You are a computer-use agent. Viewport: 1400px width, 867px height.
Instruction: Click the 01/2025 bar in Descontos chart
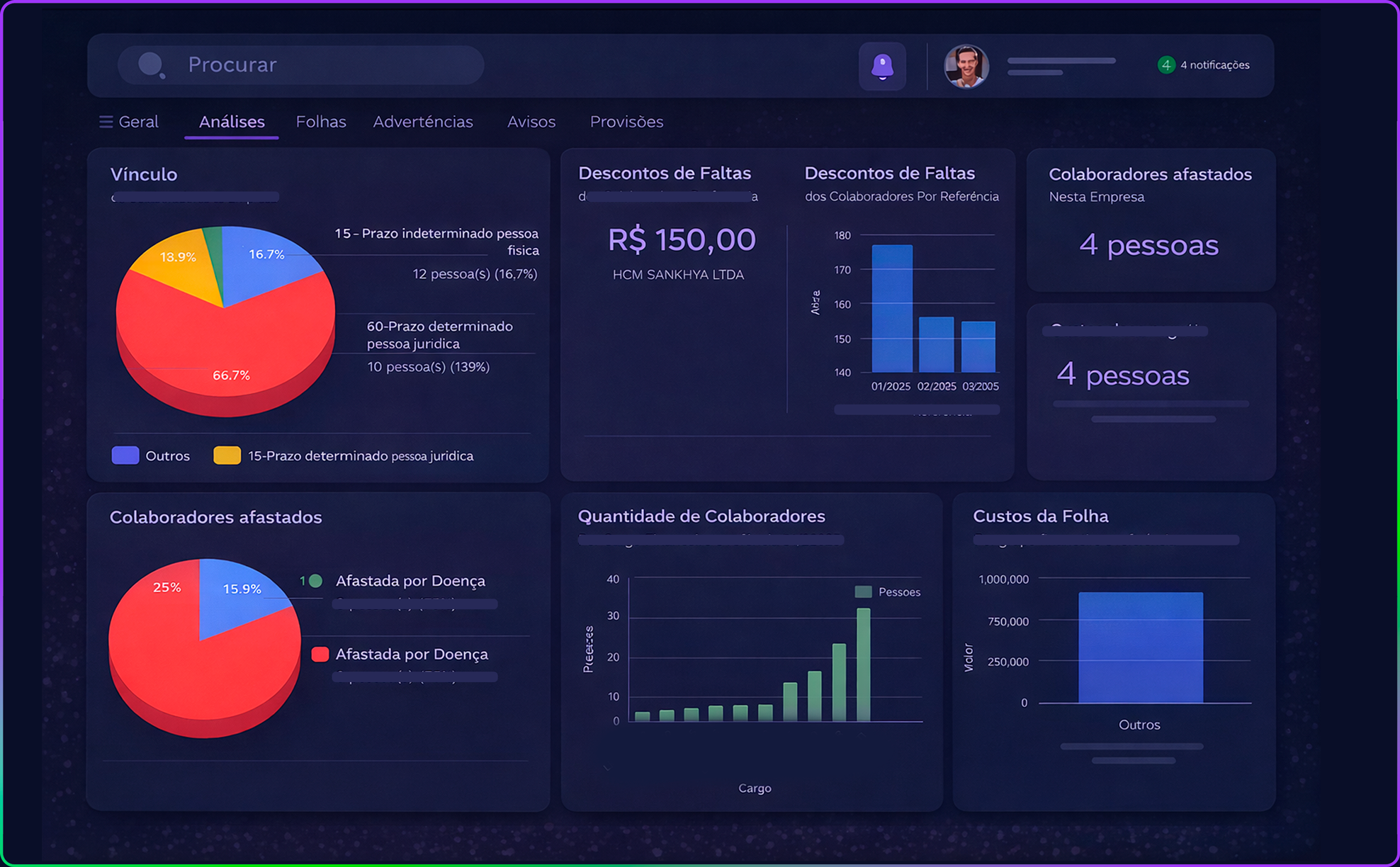[x=892, y=308]
